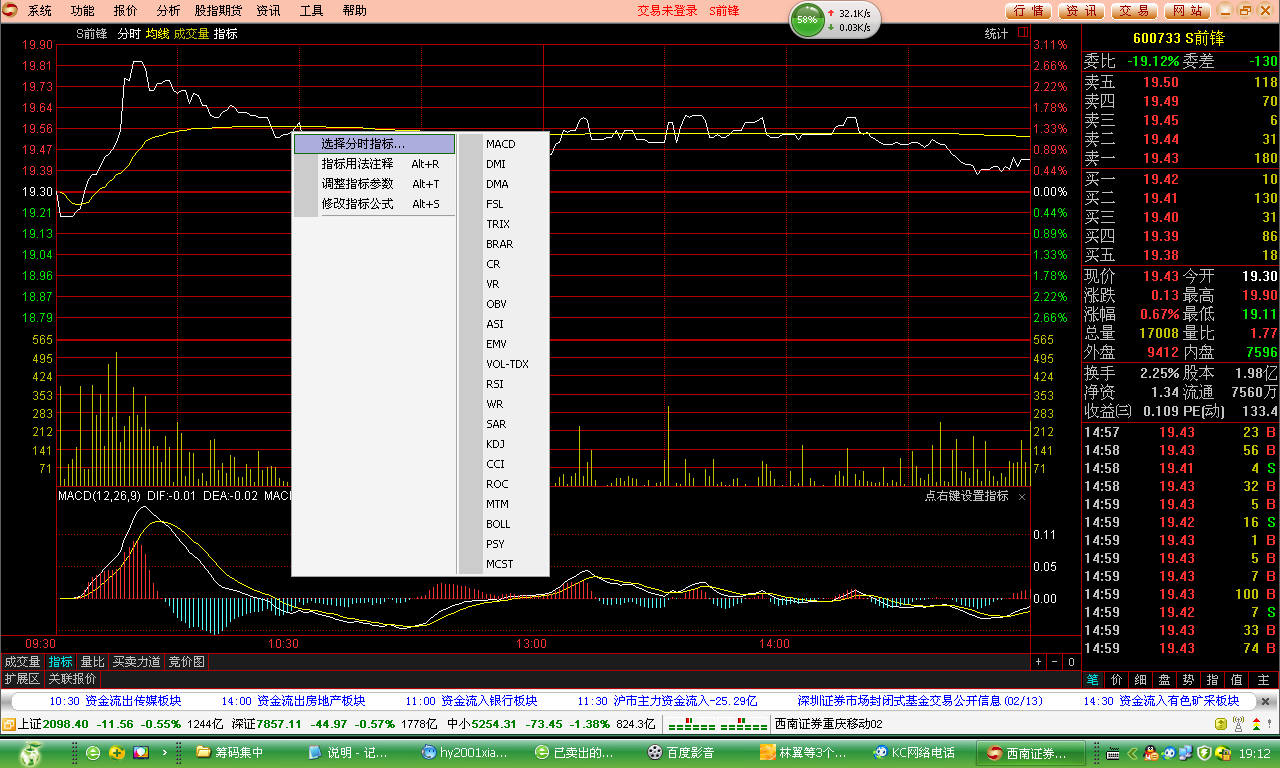Image resolution: width=1280 pixels, height=768 pixels.
Task: Open KC网络电话 from the taskbar
Action: pyautogui.click(x=915, y=752)
